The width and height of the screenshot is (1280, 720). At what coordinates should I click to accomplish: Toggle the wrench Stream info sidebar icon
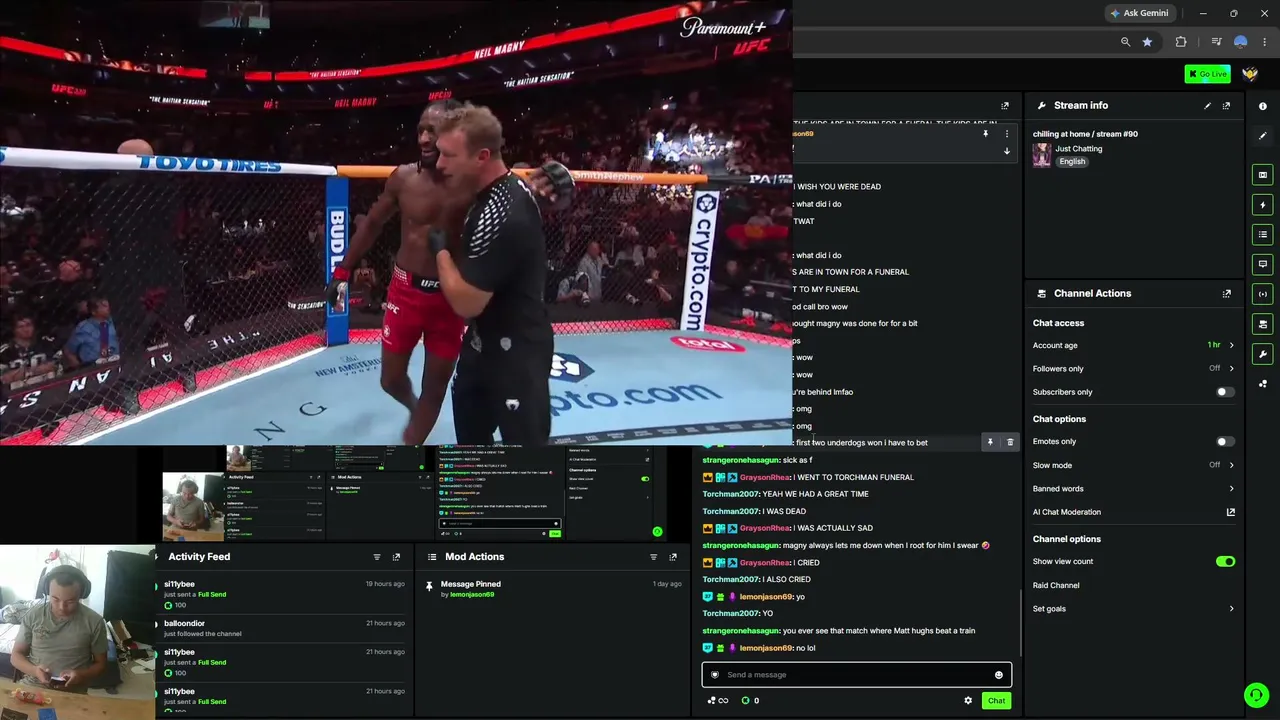1263,354
